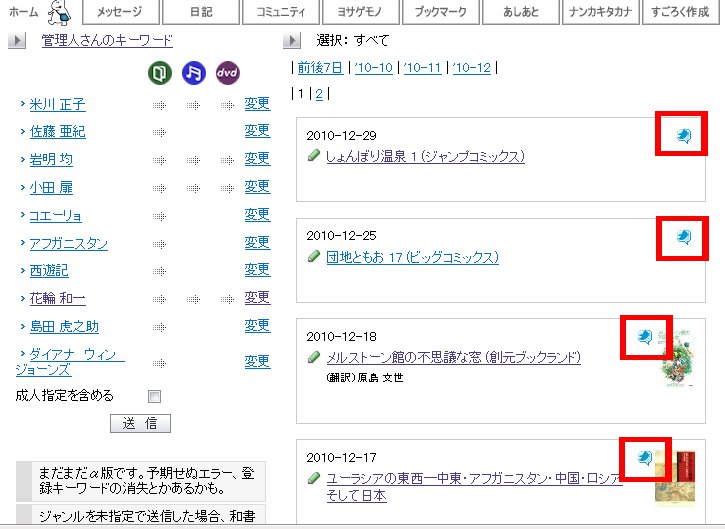Click speech bubble icon for しょんぼり温泉 1
The height and width of the screenshot is (529, 725).
[682, 136]
